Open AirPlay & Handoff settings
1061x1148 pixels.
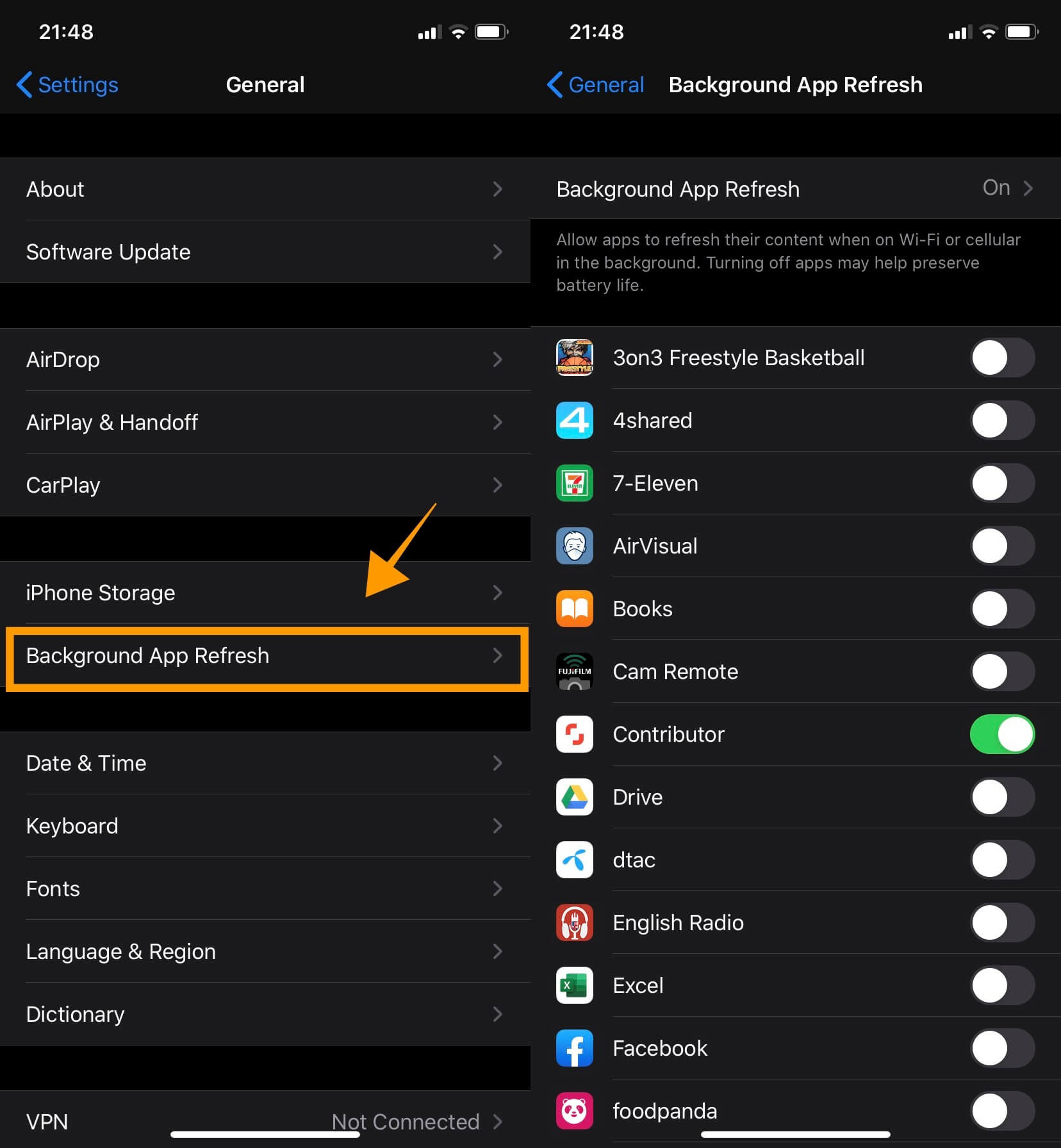point(265,422)
